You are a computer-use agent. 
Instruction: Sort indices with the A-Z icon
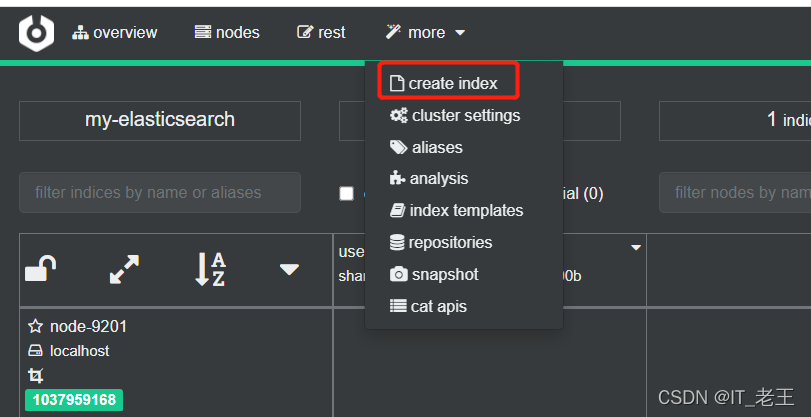click(x=210, y=269)
